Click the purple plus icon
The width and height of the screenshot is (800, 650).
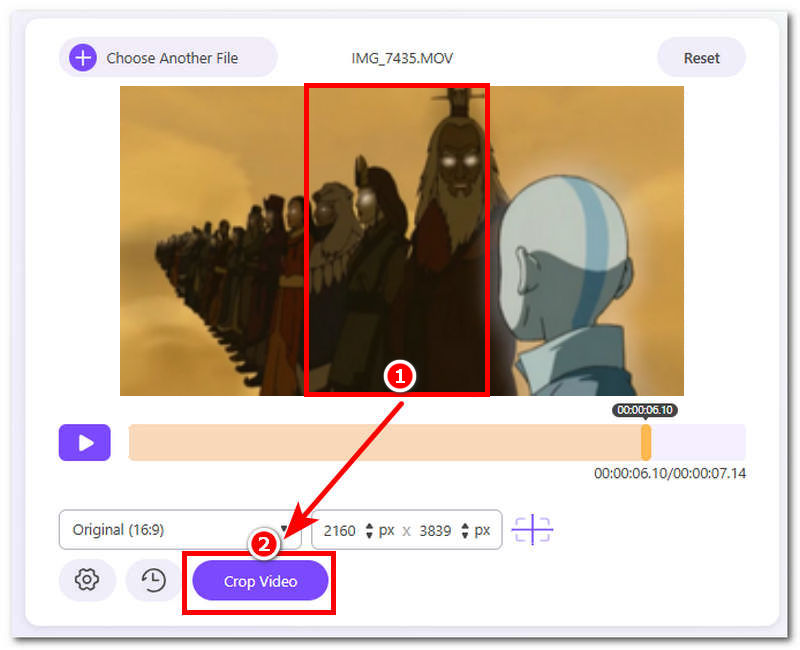click(x=83, y=58)
